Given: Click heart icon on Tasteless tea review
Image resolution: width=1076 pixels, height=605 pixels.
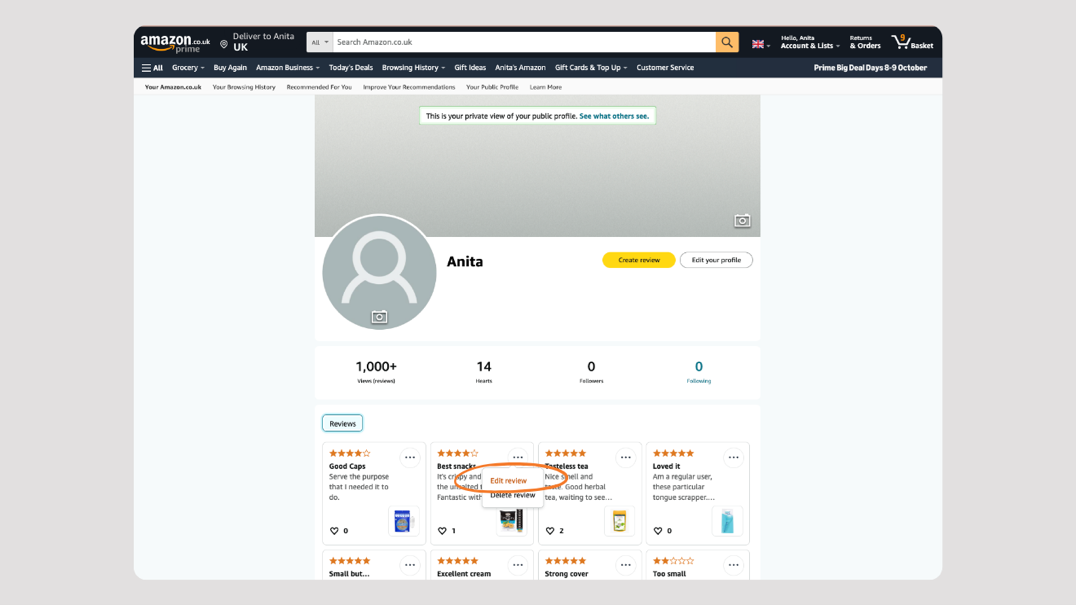Looking at the screenshot, I should [x=550, y=531].
